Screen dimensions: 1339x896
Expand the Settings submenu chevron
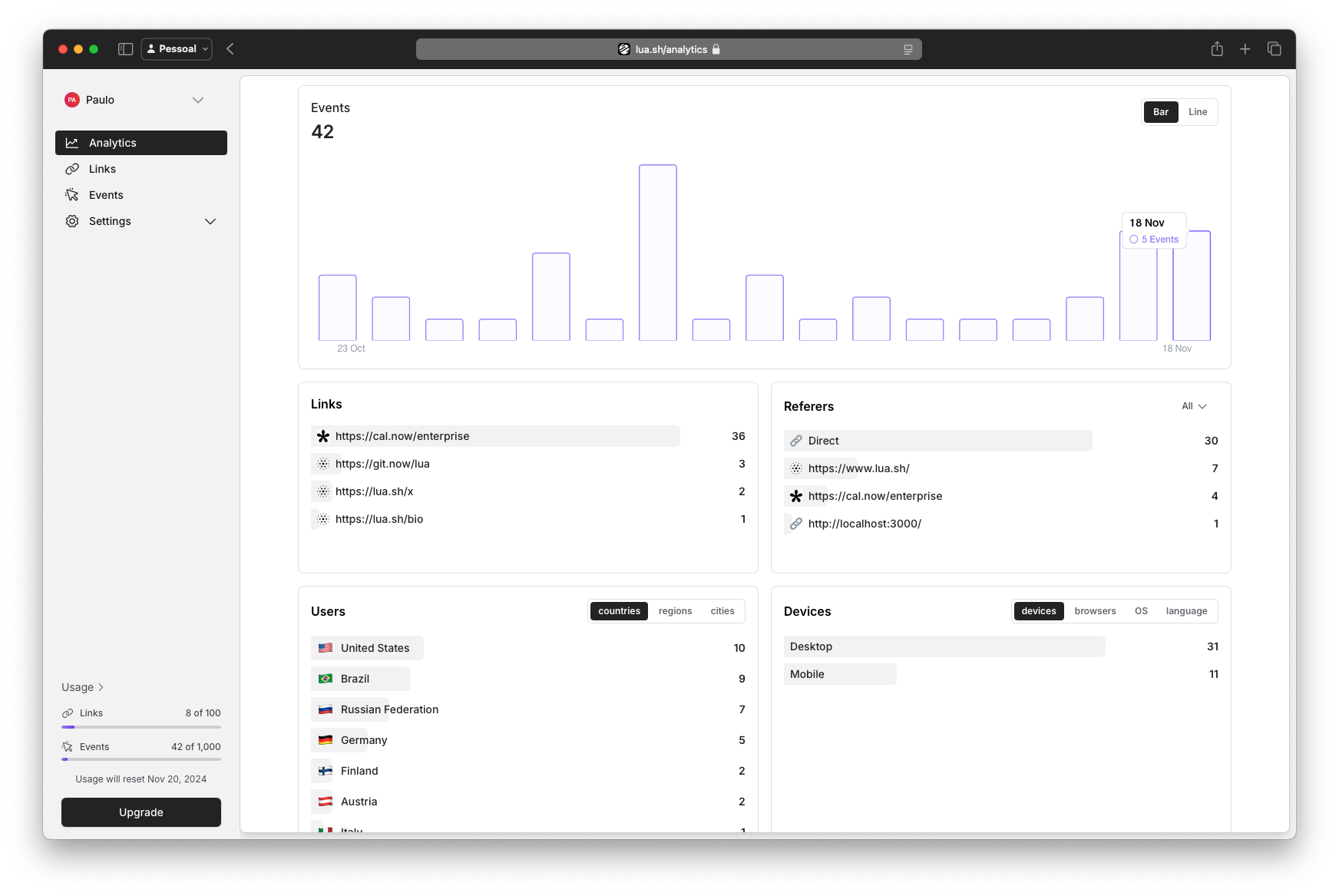coord(210,221)
